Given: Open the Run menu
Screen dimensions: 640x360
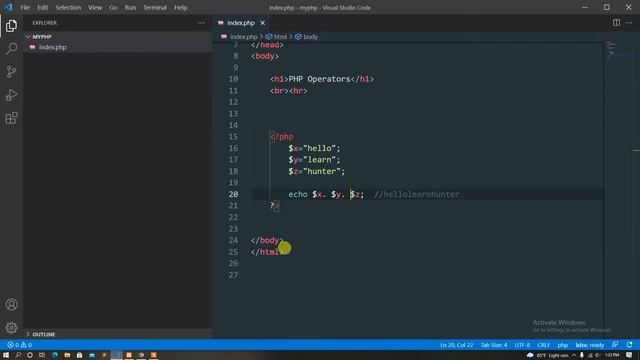Looking at the screenshot, I should click(130, 7).
